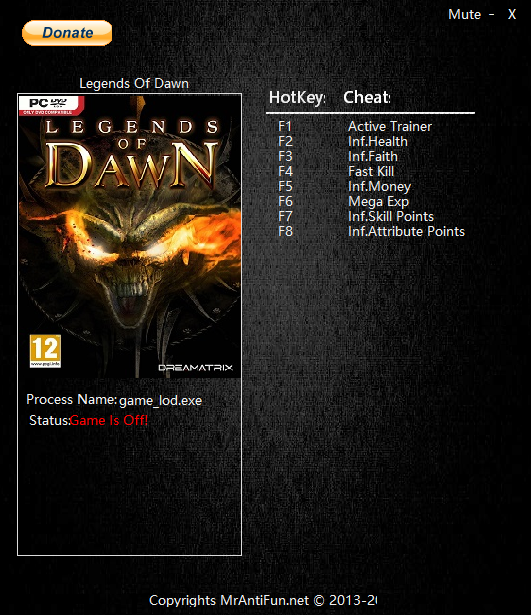Click the Fast Kill cheat entry
Image resolution: width=531 pixels, height=615 pixels.
pyautogui.click(x=371, y=171)
